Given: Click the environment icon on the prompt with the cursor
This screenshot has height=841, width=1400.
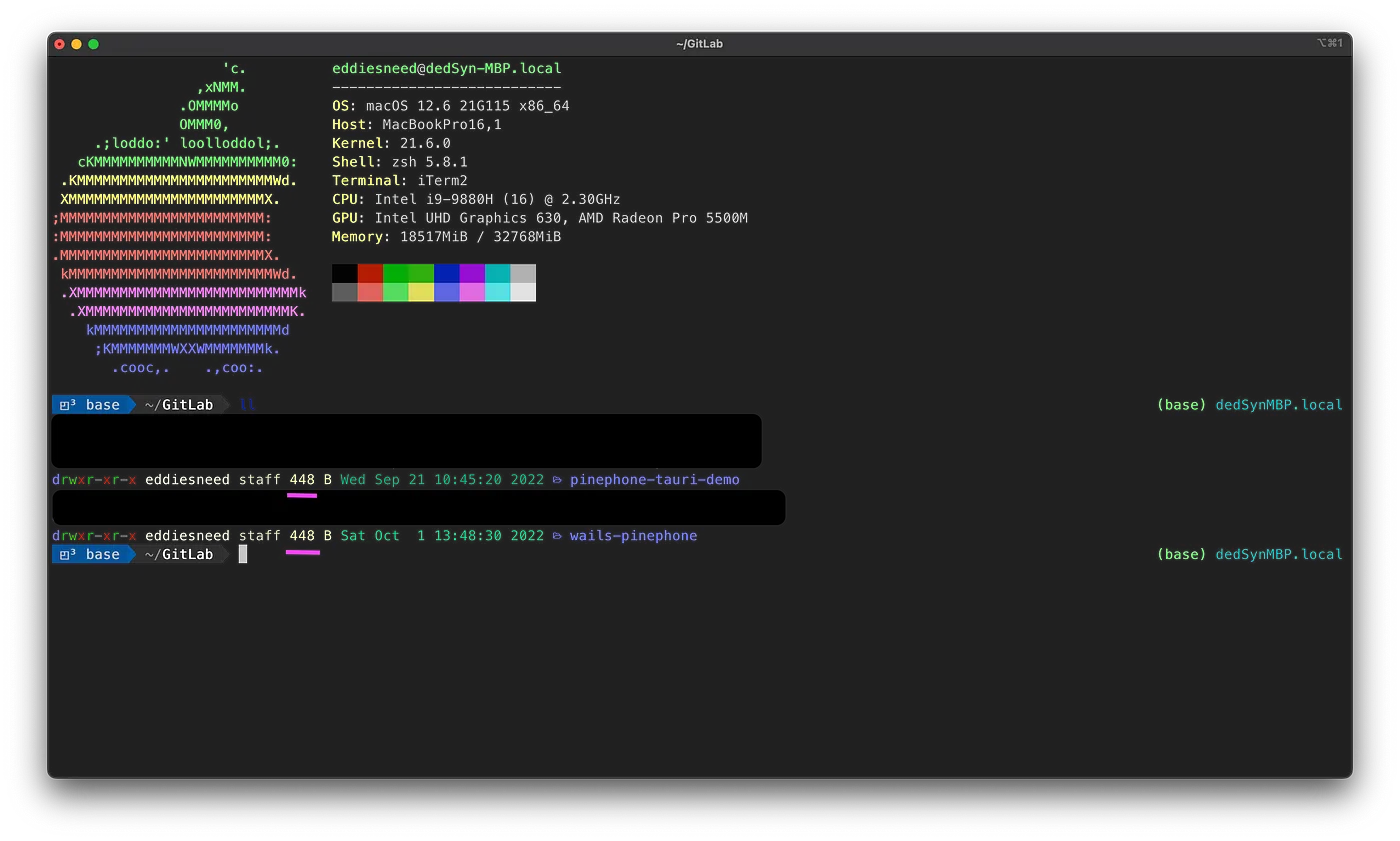Looking at the screenshot, I should coord(67,554).
